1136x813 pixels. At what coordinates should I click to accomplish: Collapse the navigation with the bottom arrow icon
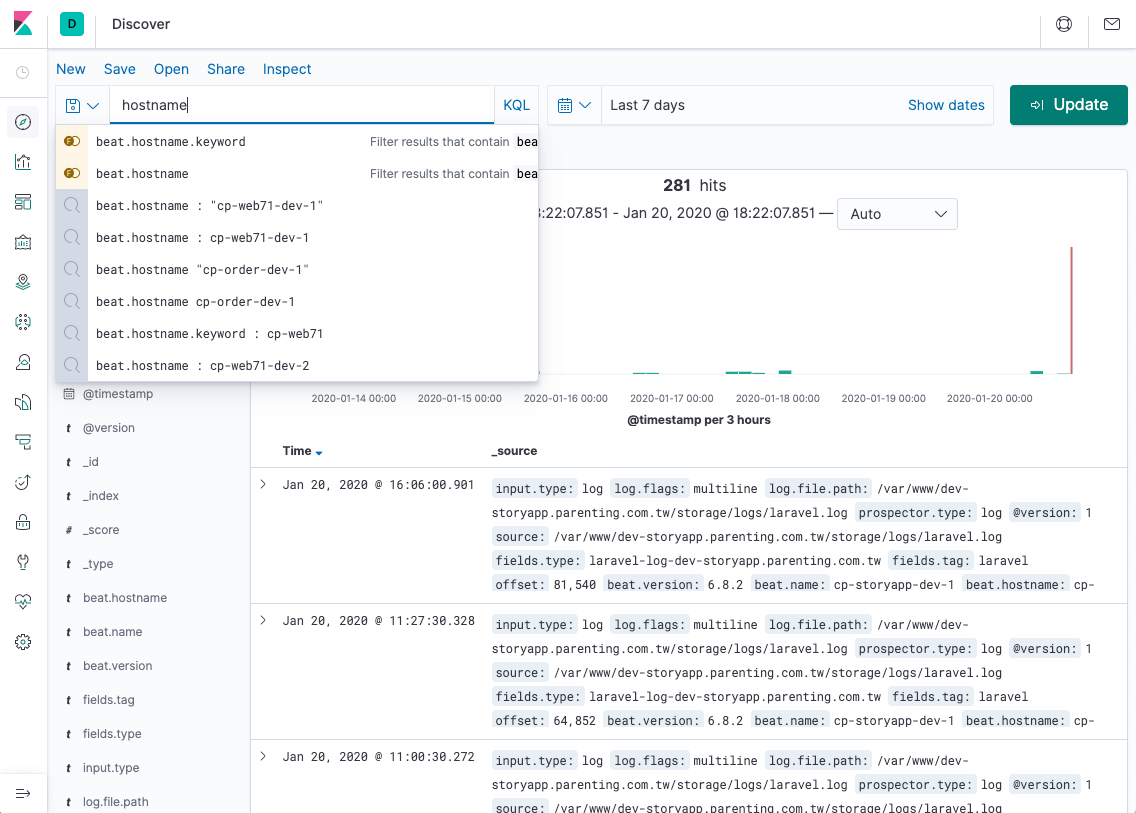23,792
